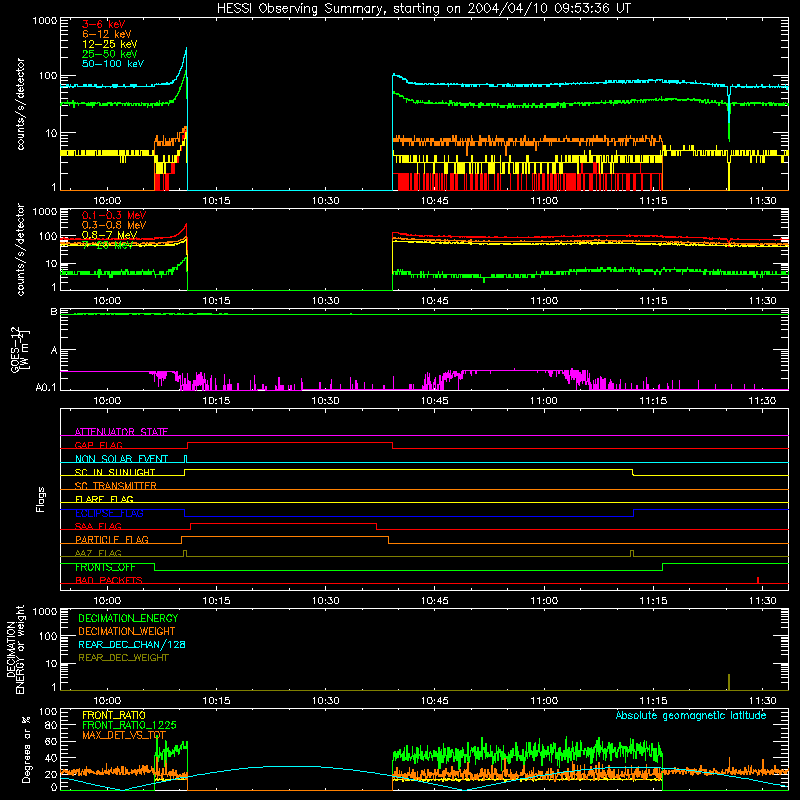The width and height of the screenshot is (800, 800).
Task: Select the DECIMATION_WEIGHT legend entry
Action: [x=127, y=631]
